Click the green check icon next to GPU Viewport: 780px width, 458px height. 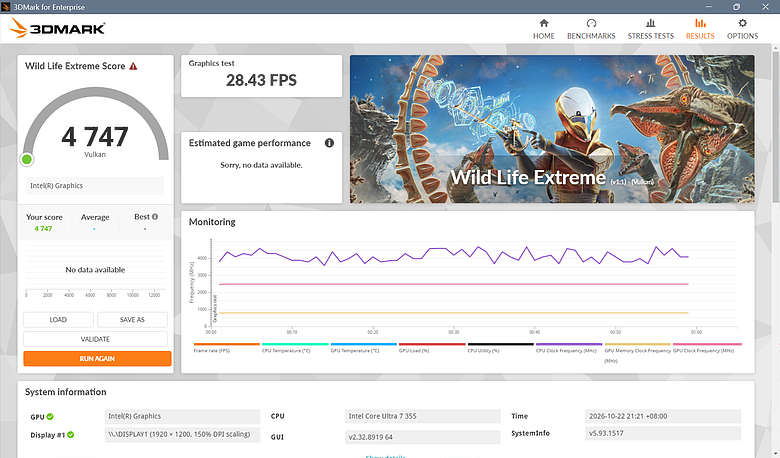pos(50,417)
